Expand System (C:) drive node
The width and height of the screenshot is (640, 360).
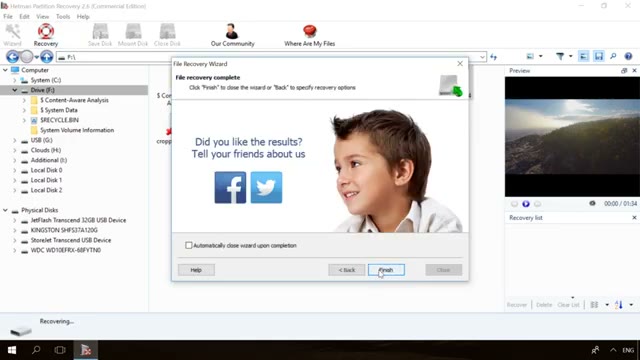[15, 80]
